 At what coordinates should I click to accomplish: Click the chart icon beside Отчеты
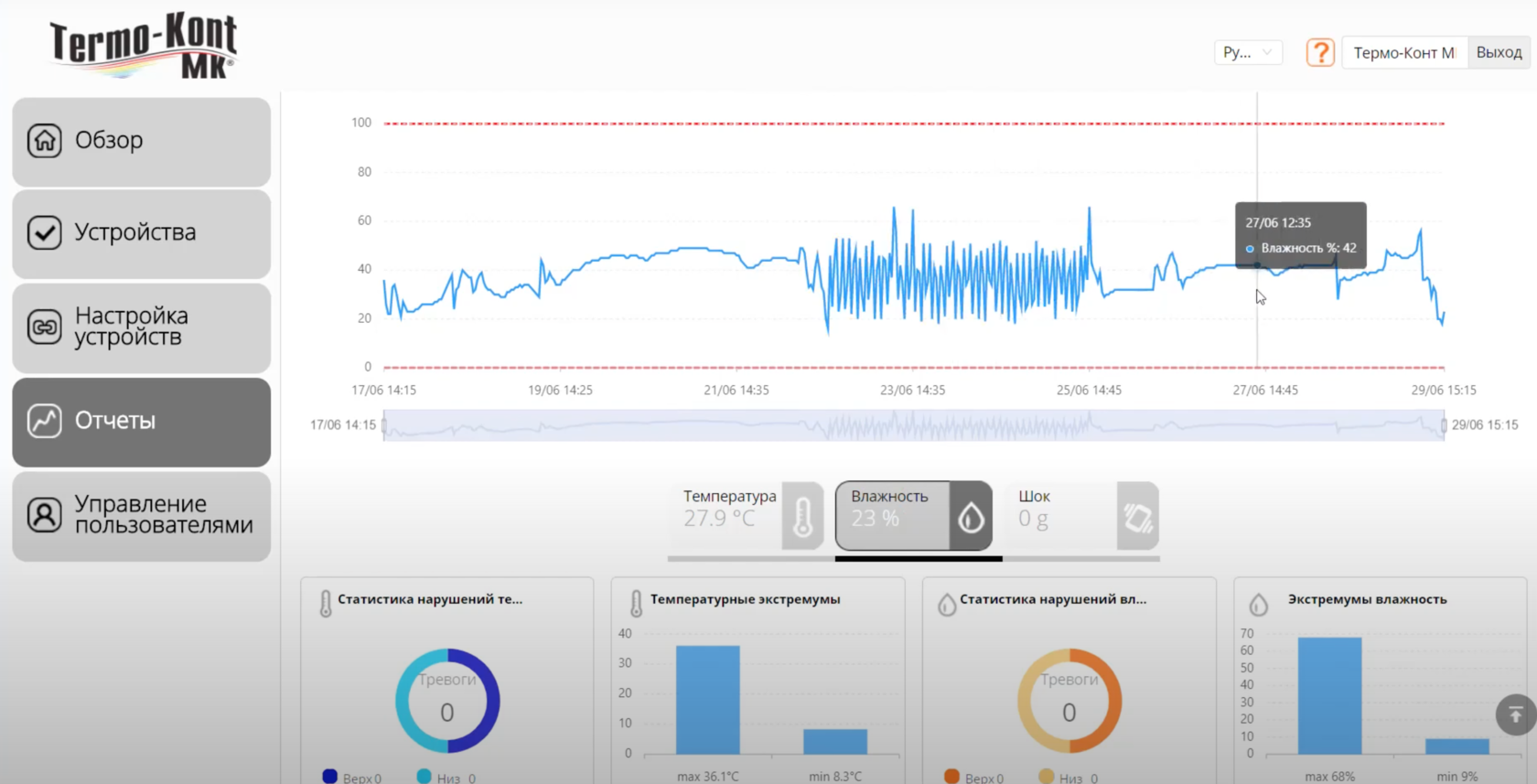[x=44, y=421]
